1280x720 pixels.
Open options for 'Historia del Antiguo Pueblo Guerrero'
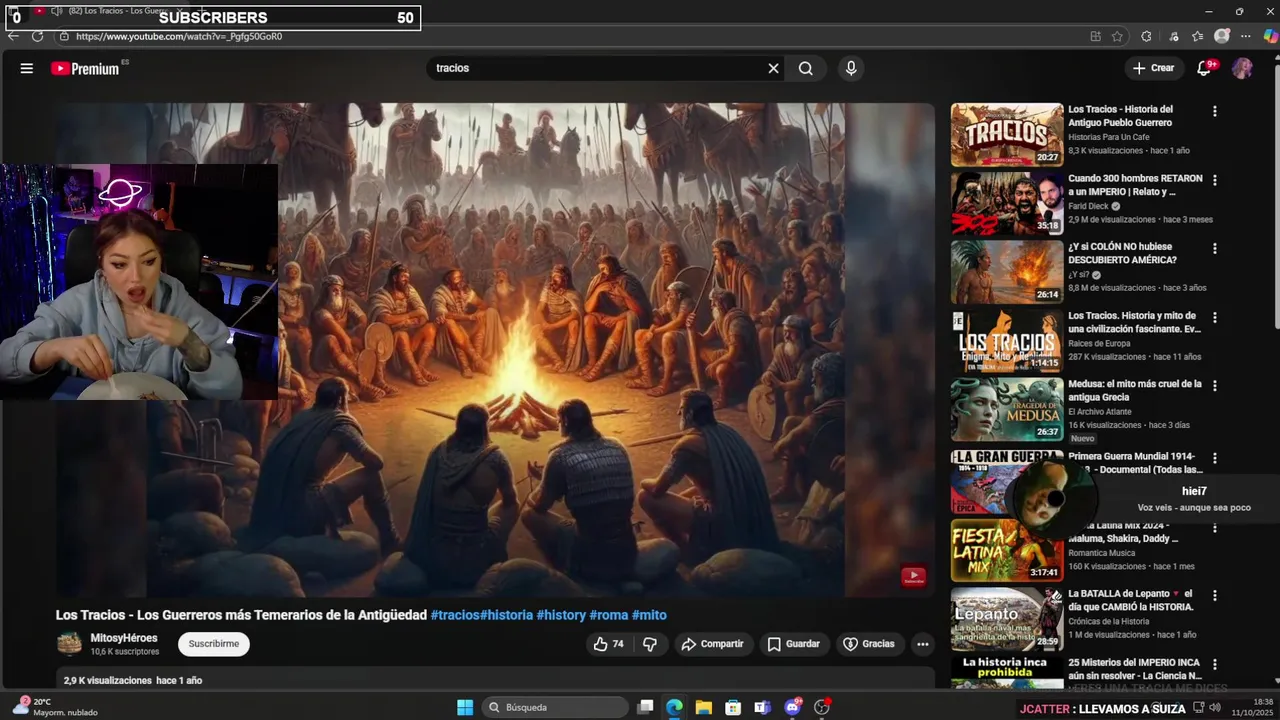(1215, 111)
